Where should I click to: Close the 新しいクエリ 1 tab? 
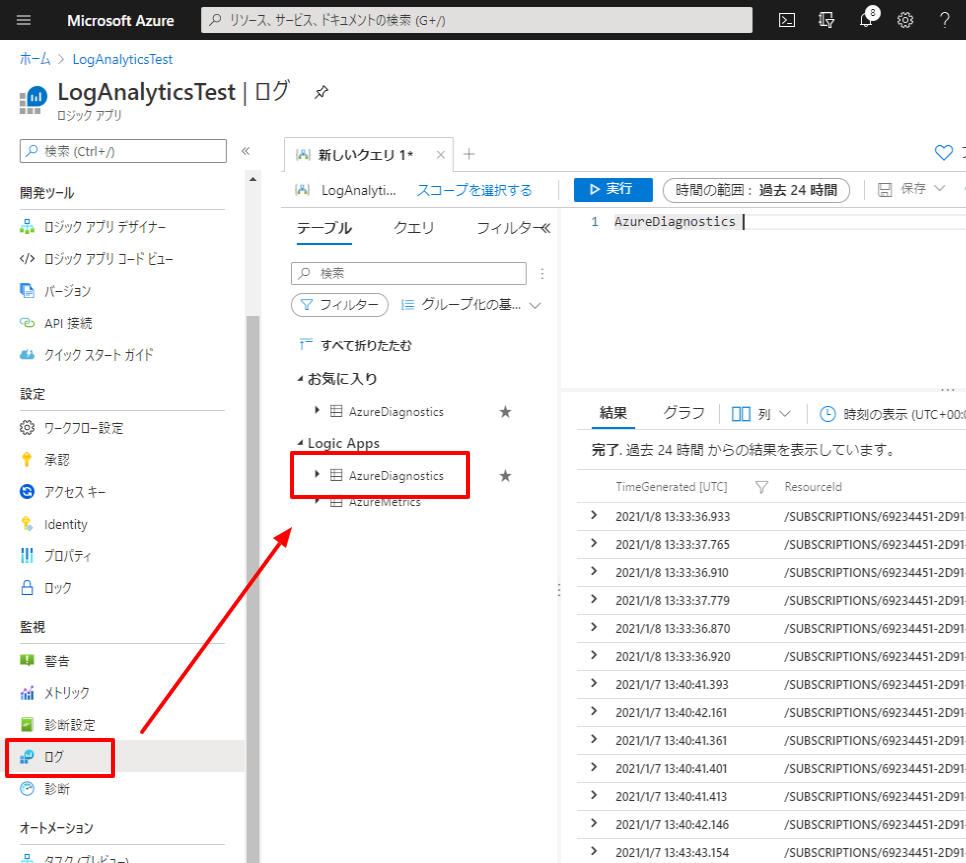(440, 155)
